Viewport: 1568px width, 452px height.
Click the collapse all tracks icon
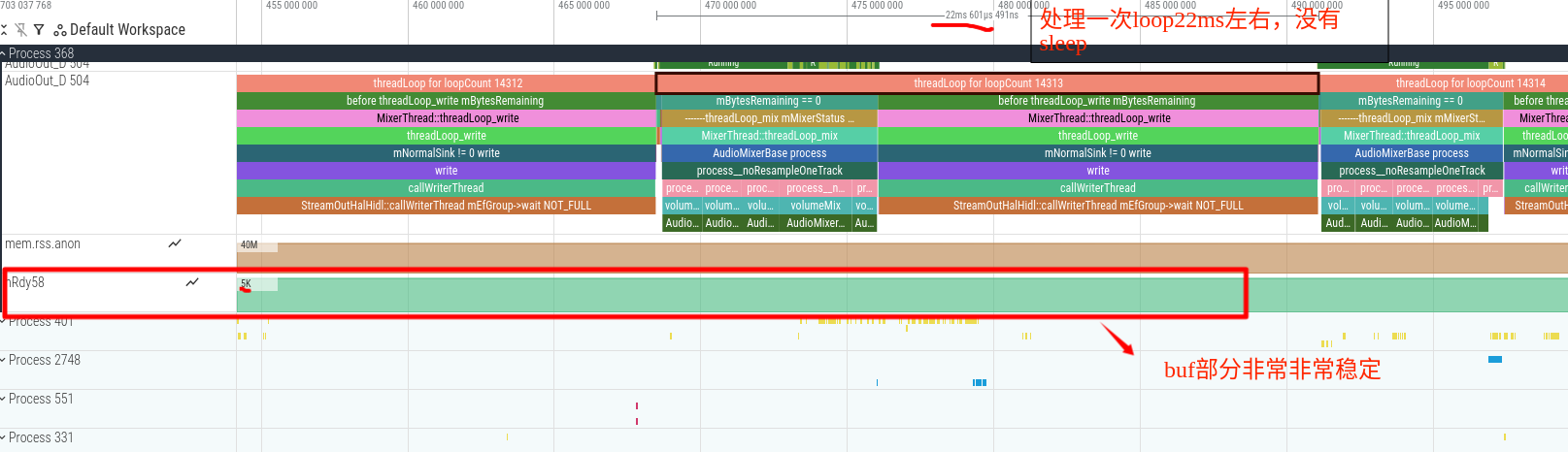click(5, 30)
